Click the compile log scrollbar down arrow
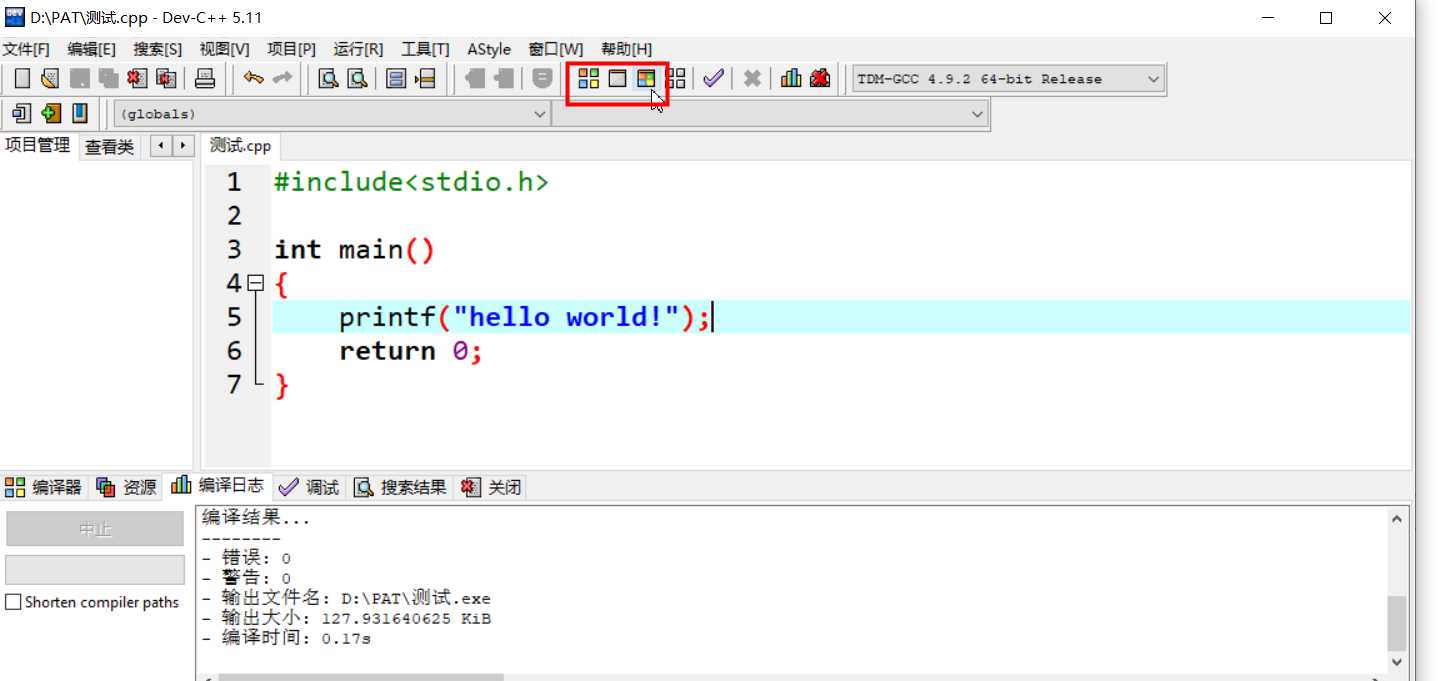 pyautogui.click(x=1397, y=662)
